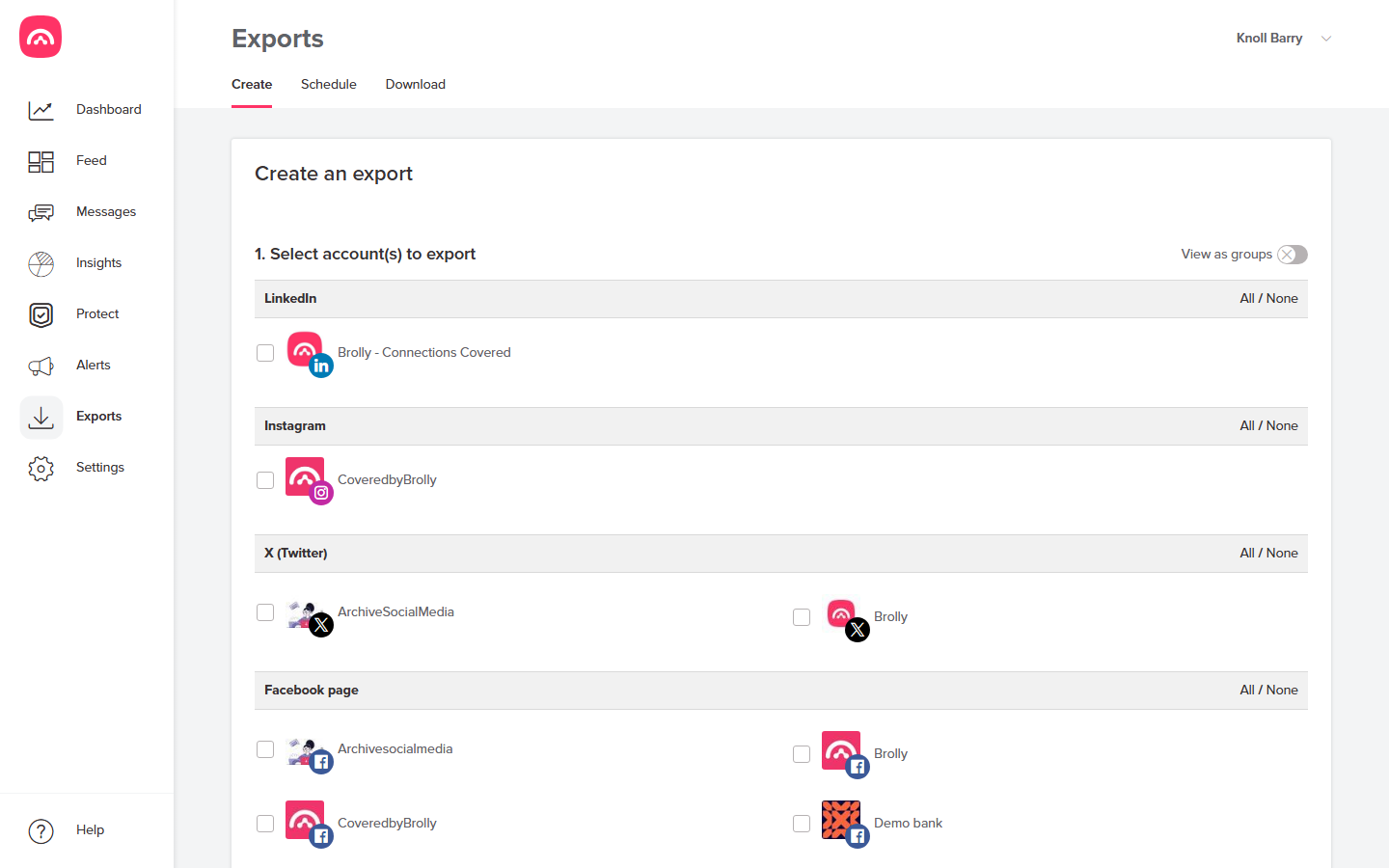The width and height of the screenshot is (1389, 868).
Task: Open Settings via its gear icon
Action: (41, 468)
